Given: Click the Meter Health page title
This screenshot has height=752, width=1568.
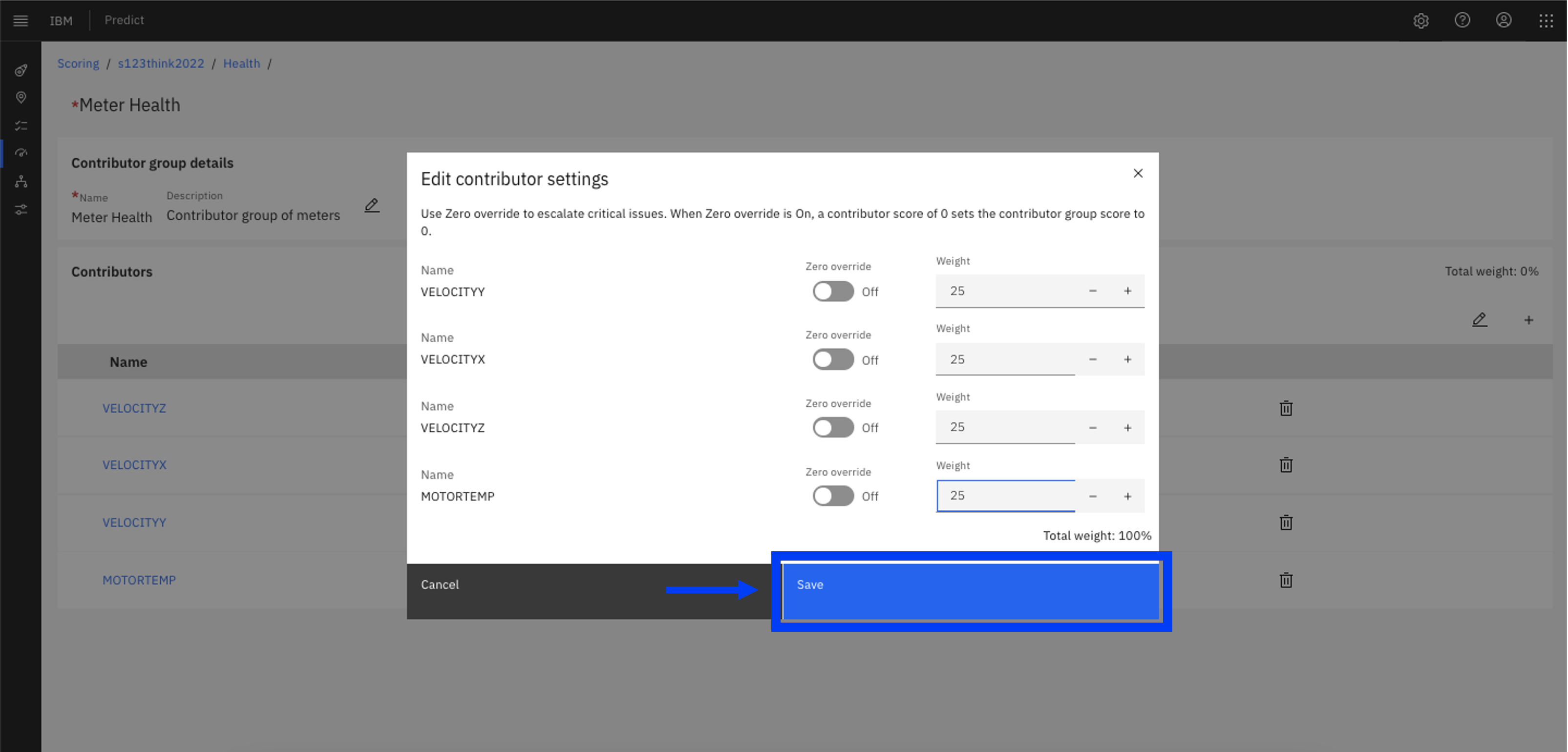Looking at the screenshot, I should pyautogui.click(x=129, y=105).
